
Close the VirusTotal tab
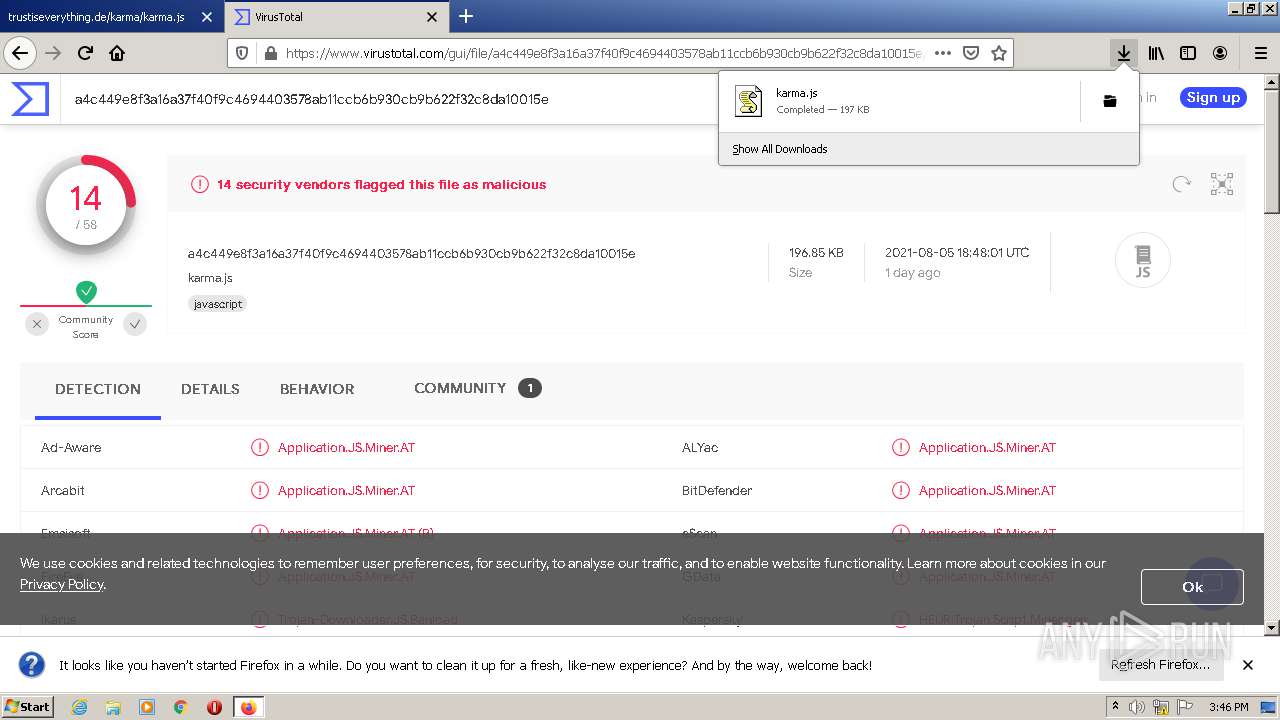(x=432, y=17)
